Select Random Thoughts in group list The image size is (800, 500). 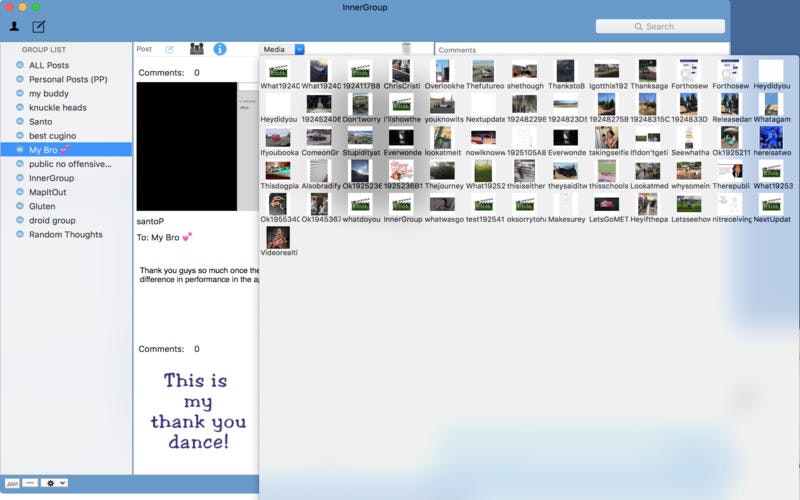[65, 234]
